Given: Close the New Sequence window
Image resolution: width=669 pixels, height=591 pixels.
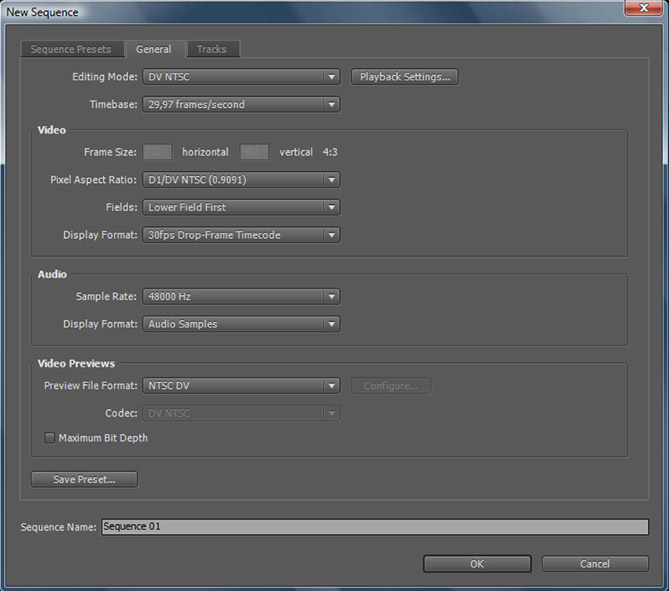Looking at the screenshot, I should click(645, 10).
